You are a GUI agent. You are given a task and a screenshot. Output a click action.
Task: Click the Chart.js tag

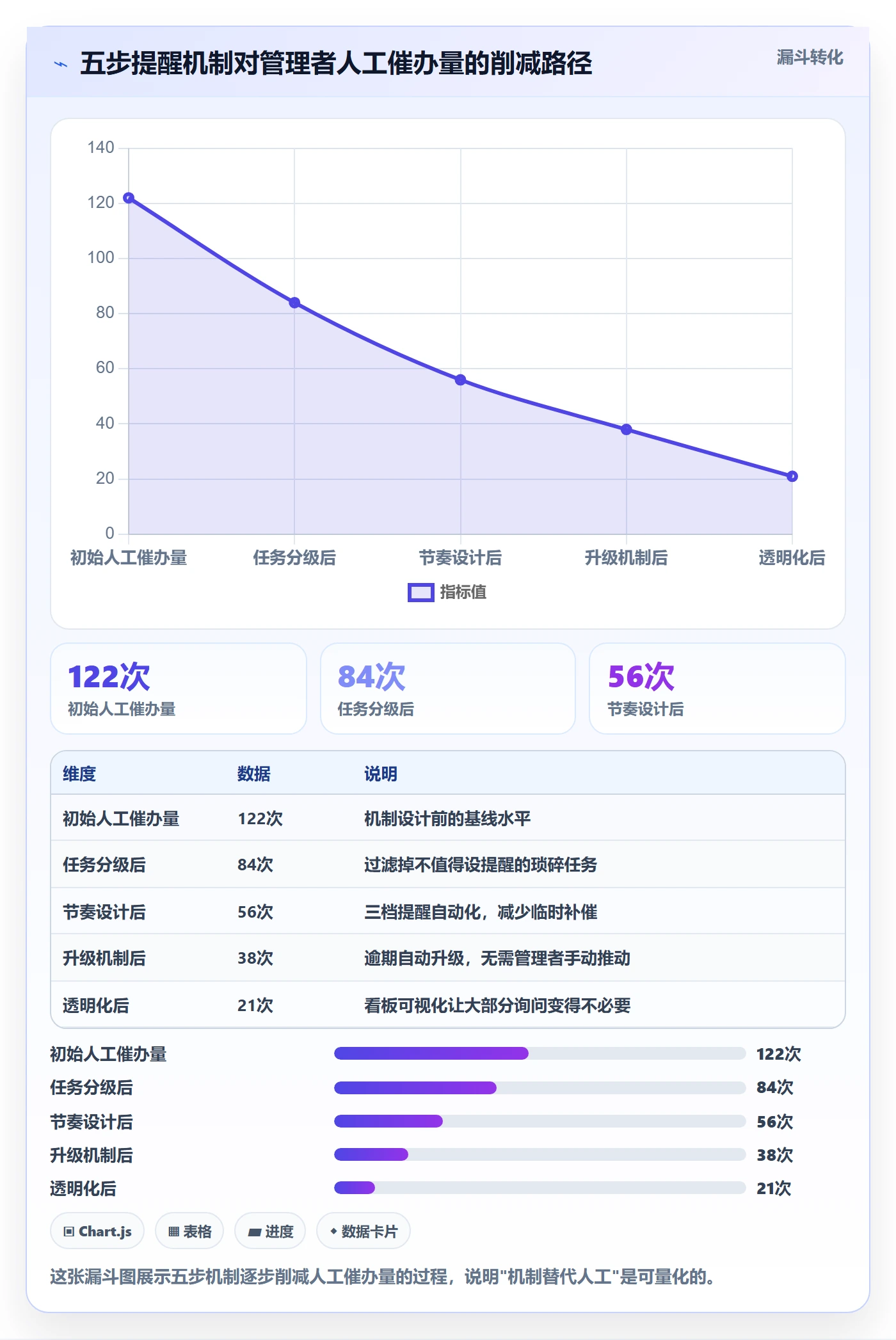click(97, 1231)
